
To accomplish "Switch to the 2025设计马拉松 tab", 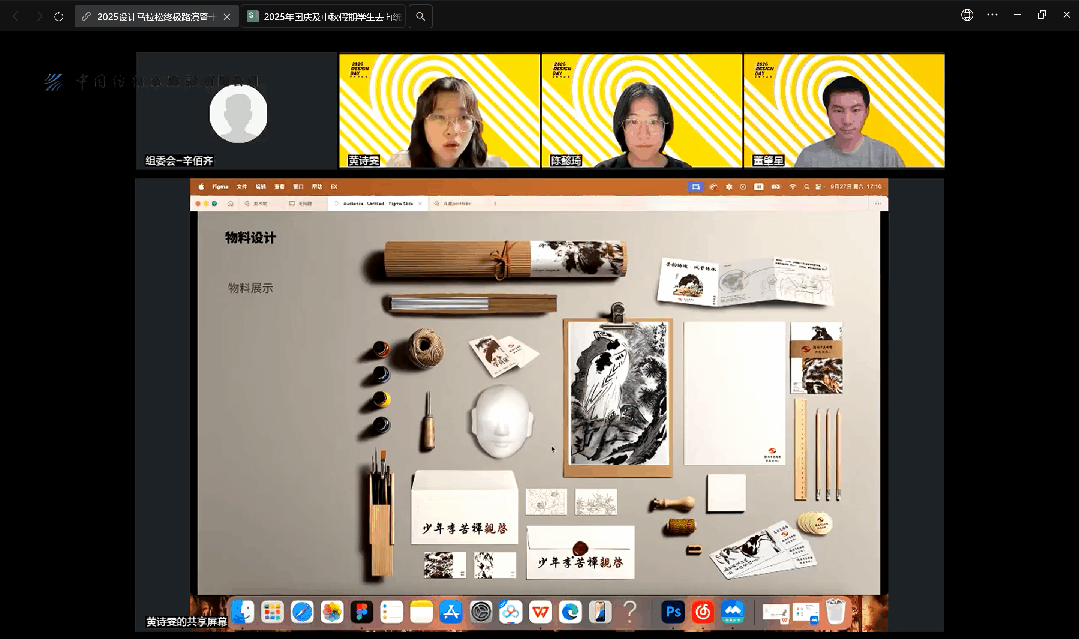I will pyautogui.click(x=150, y=16).
